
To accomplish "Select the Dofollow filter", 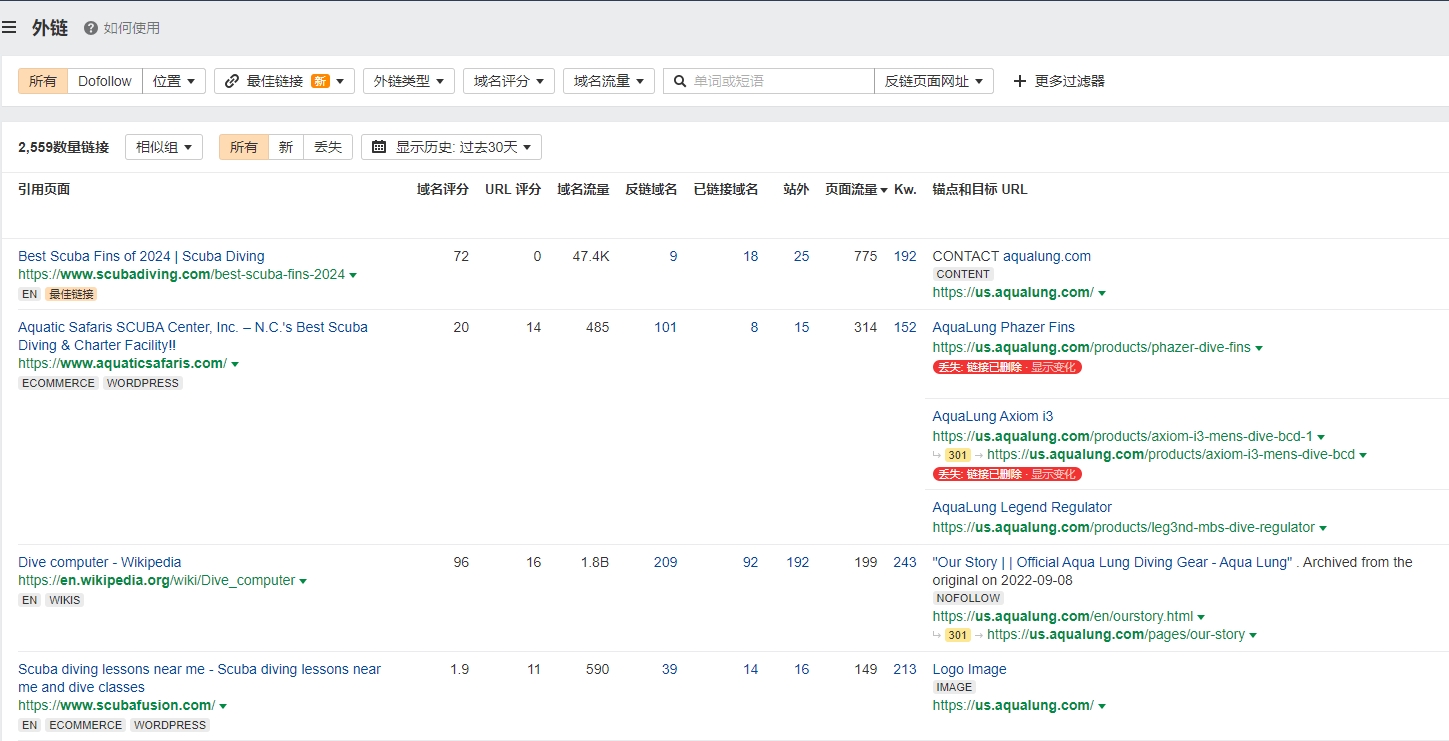I will (x=105, y=81).
